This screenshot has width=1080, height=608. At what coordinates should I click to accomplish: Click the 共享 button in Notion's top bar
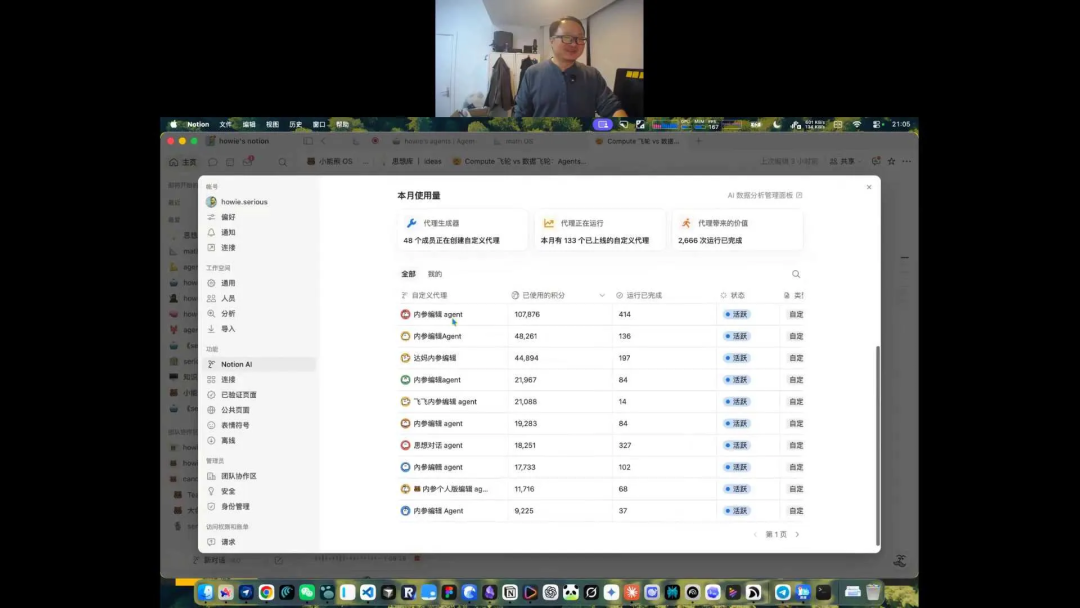(845, 161)
